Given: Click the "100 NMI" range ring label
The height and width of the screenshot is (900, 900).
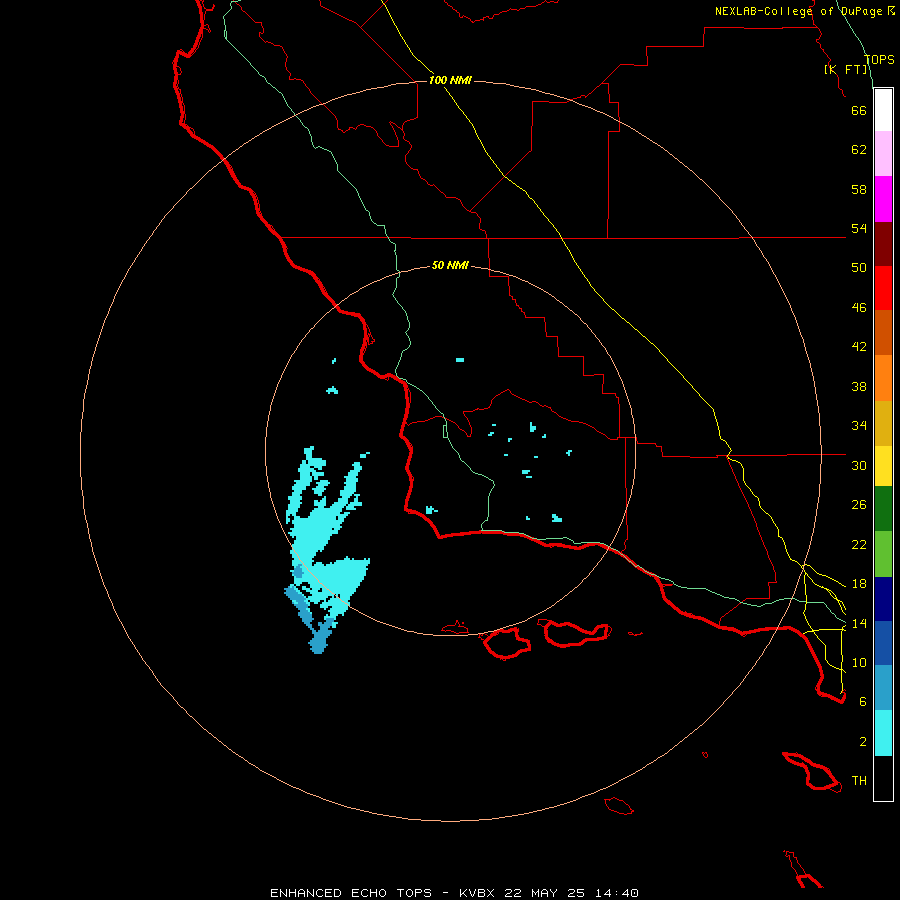Looking at the screenshot, I should [x=450, y=80].
